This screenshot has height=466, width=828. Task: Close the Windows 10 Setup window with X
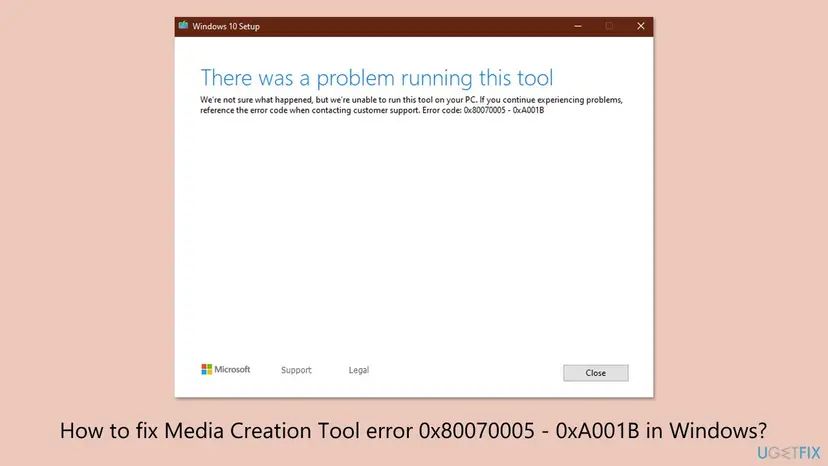click(641, 26)
